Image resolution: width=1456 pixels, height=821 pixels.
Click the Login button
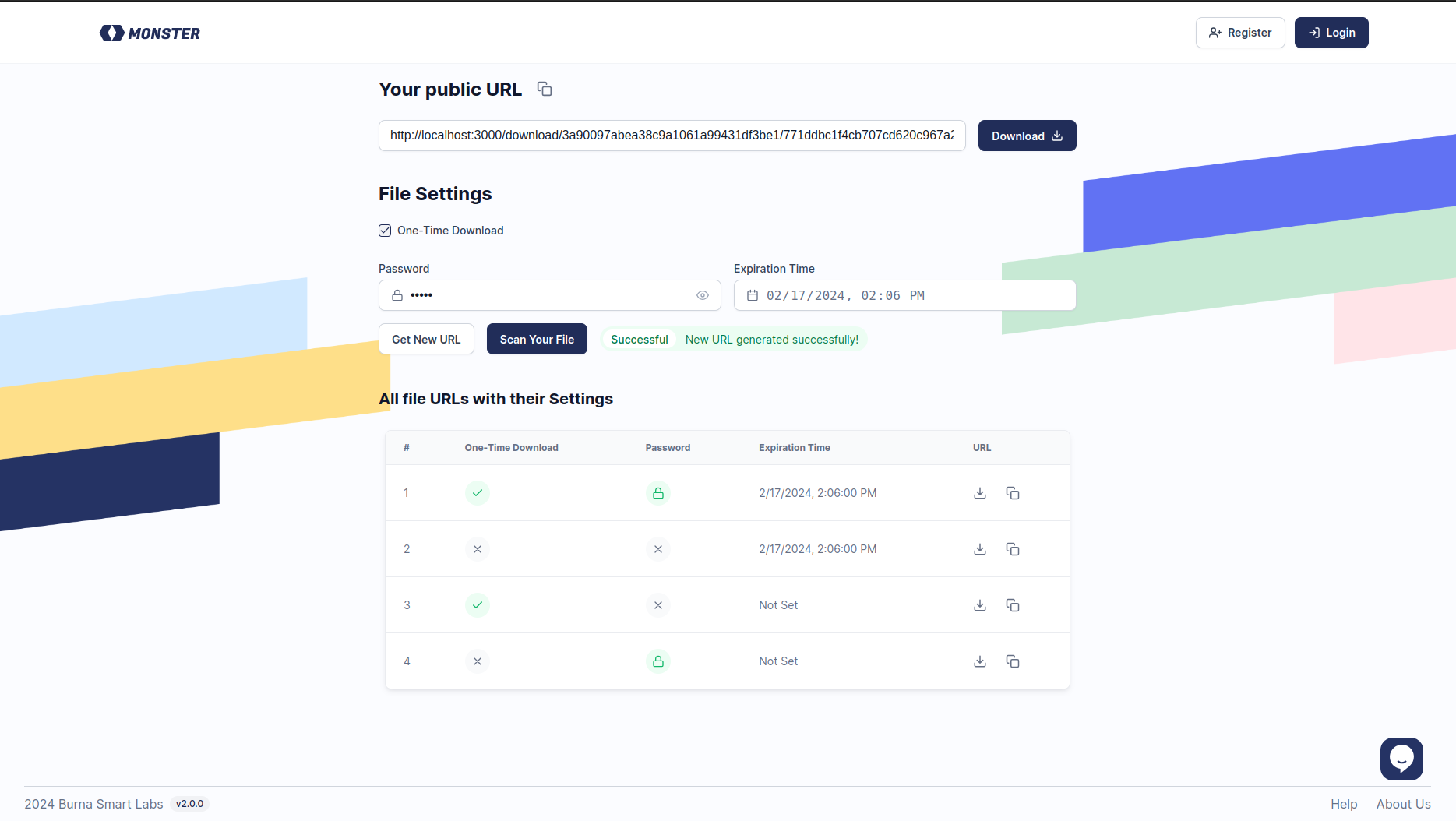1331,33
